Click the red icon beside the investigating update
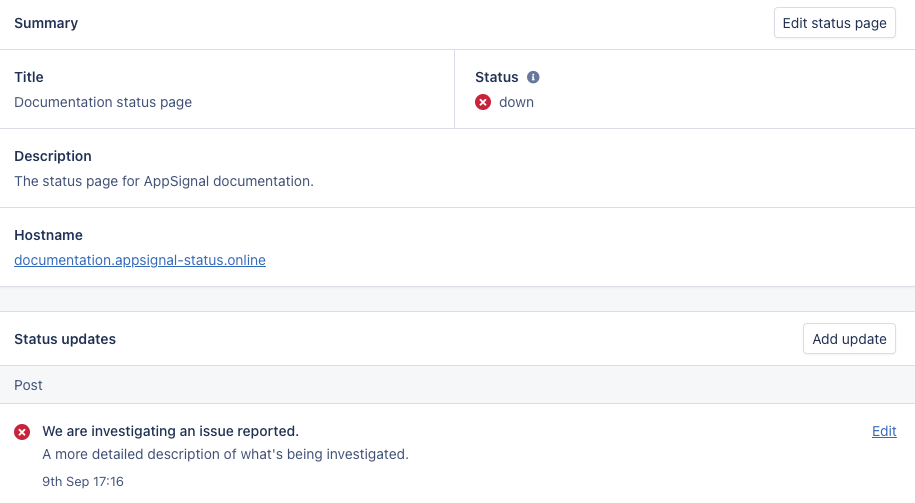This screenshot has height=503, width=915. pos(22,432)
